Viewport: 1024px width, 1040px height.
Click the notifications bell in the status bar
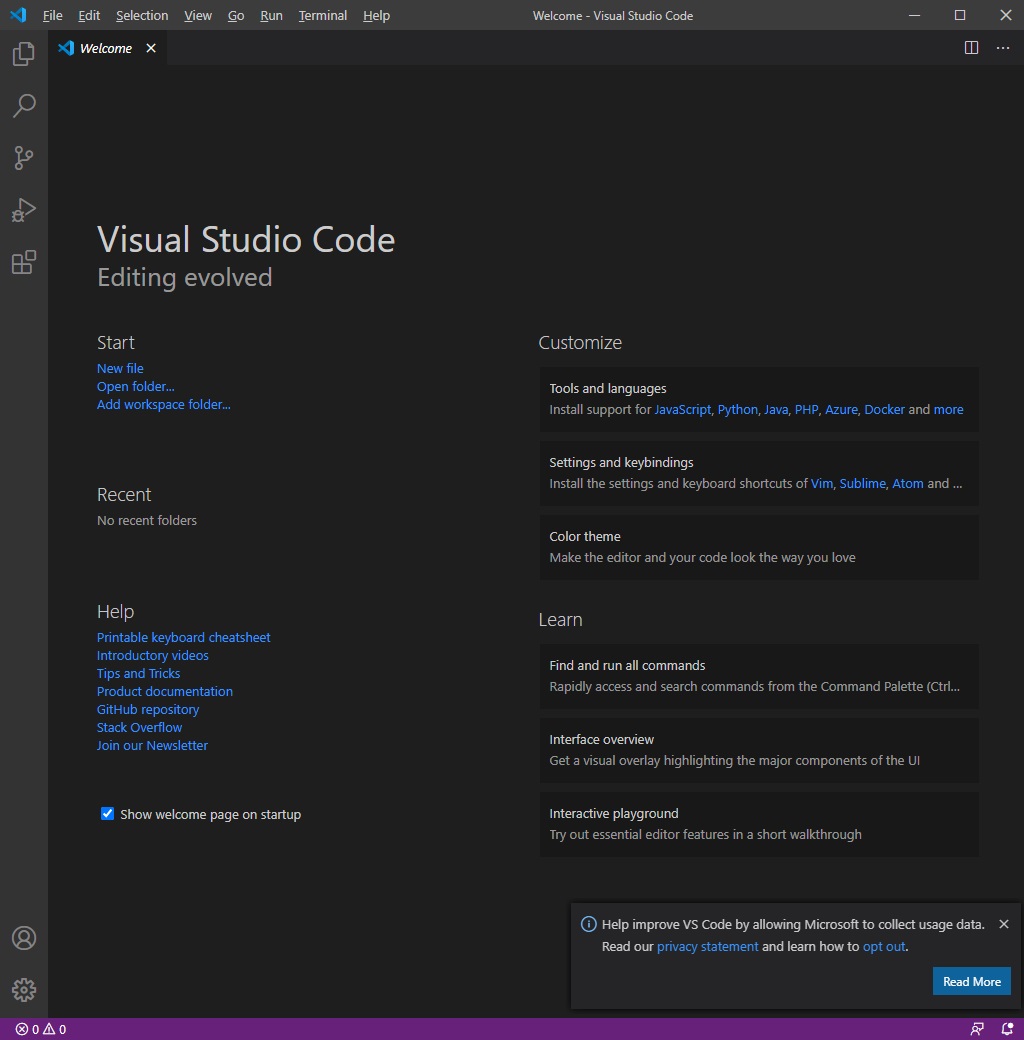point(1007,1029)
